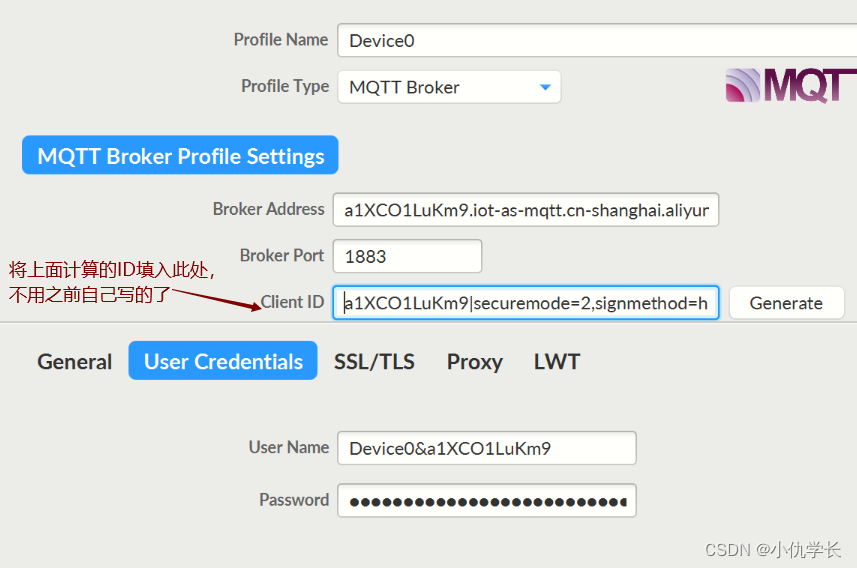Click the Client ID label
Image resolution: width=857 pixels, height=568 pixels.
point(292,302)
